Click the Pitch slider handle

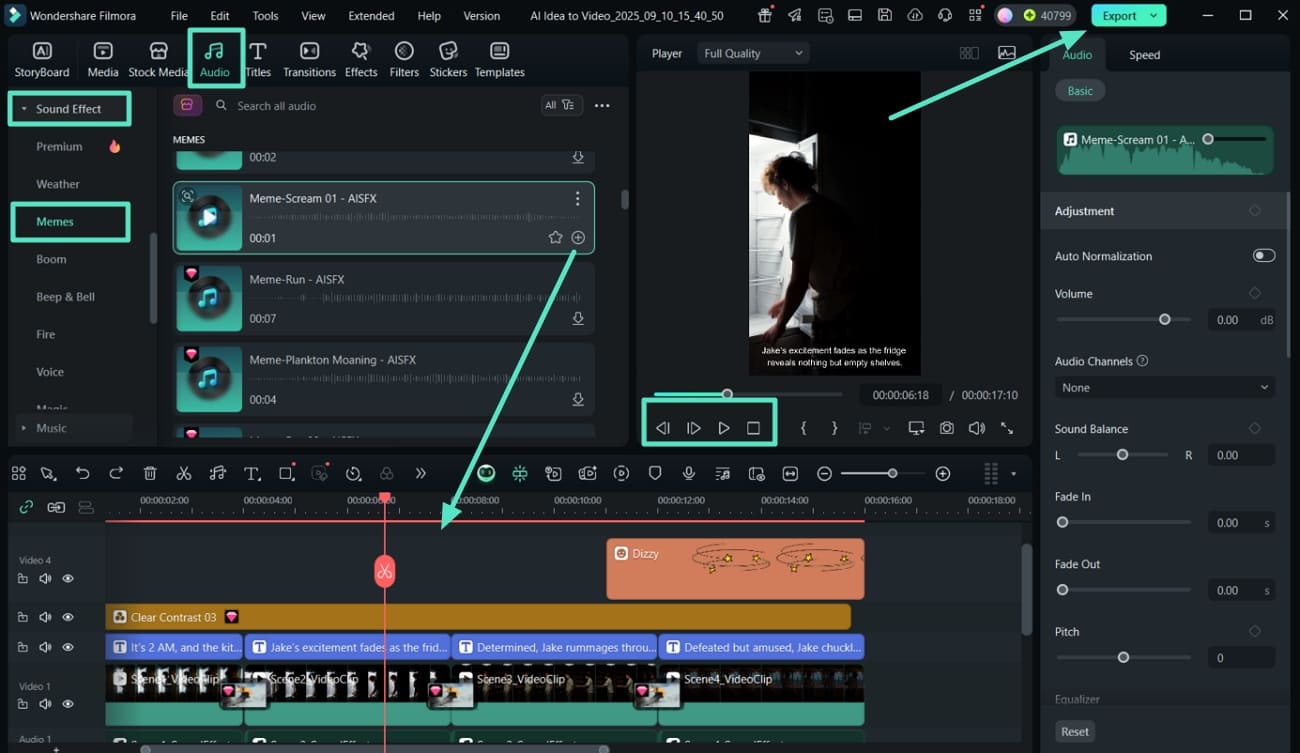(1123, 658)
